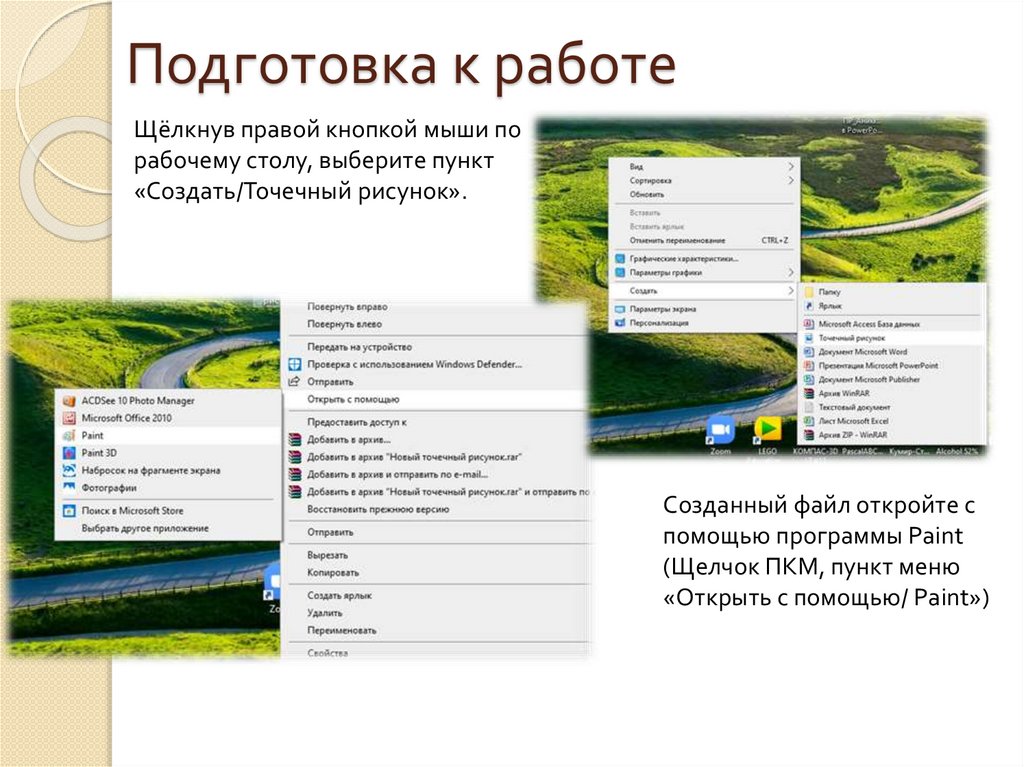Screen dimensions: 1024x767
Task: Click WinRAR icon of Добавить в архив и отправить по e-mail
Action: tap(295, 474)
